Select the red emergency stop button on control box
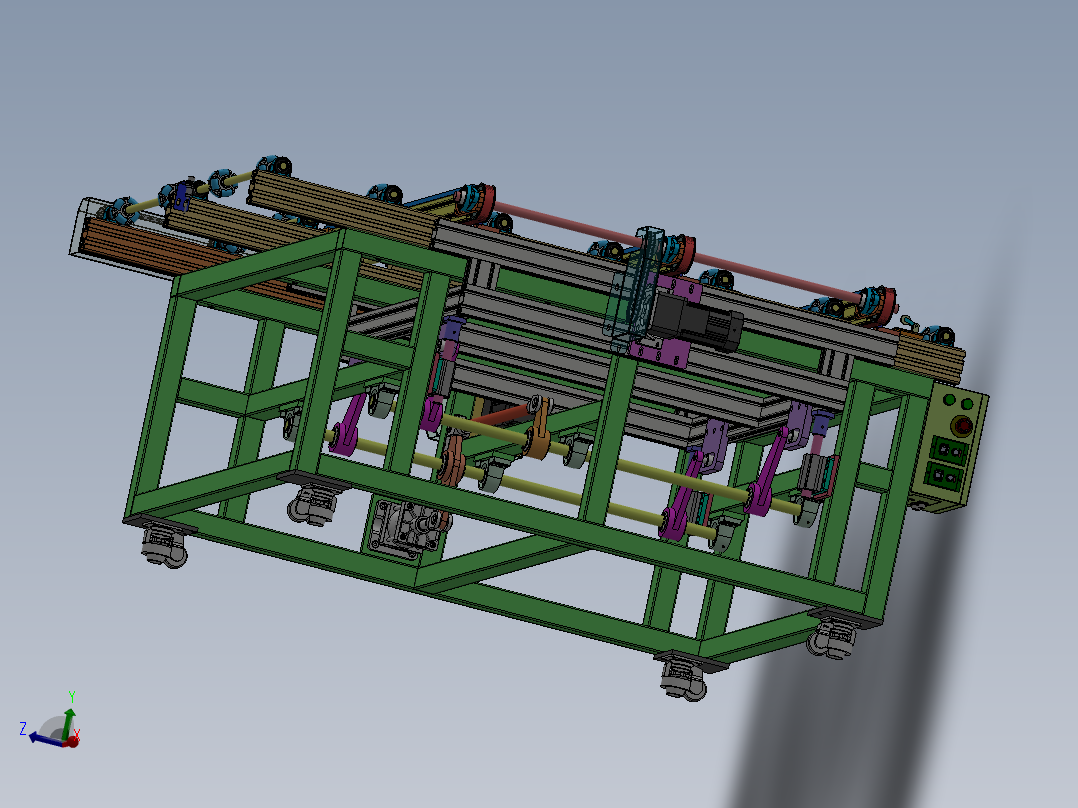The height and width of the screenshot is (808, 1078). (962, 426)
